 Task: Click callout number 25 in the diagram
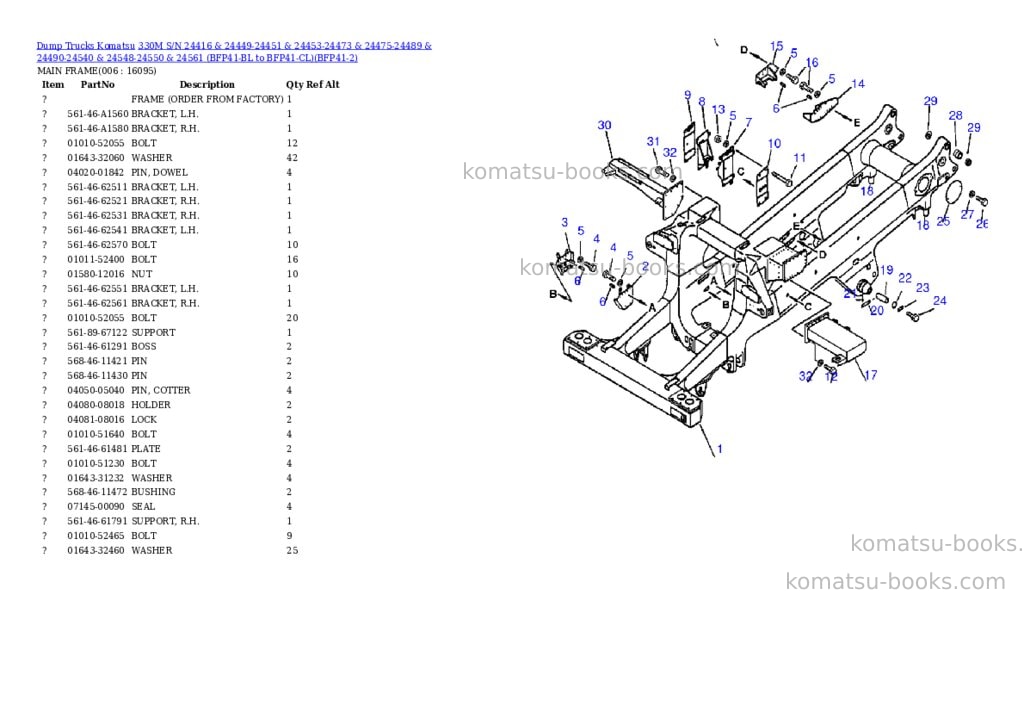coord(943,221)
